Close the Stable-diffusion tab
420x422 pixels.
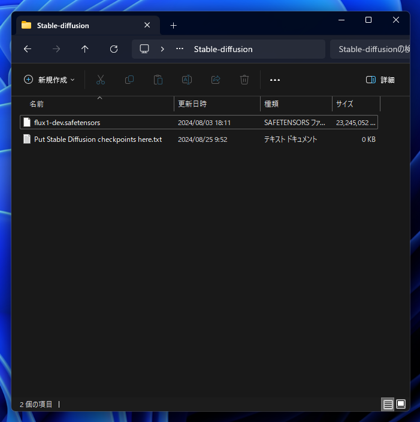[x=147, y=25]
